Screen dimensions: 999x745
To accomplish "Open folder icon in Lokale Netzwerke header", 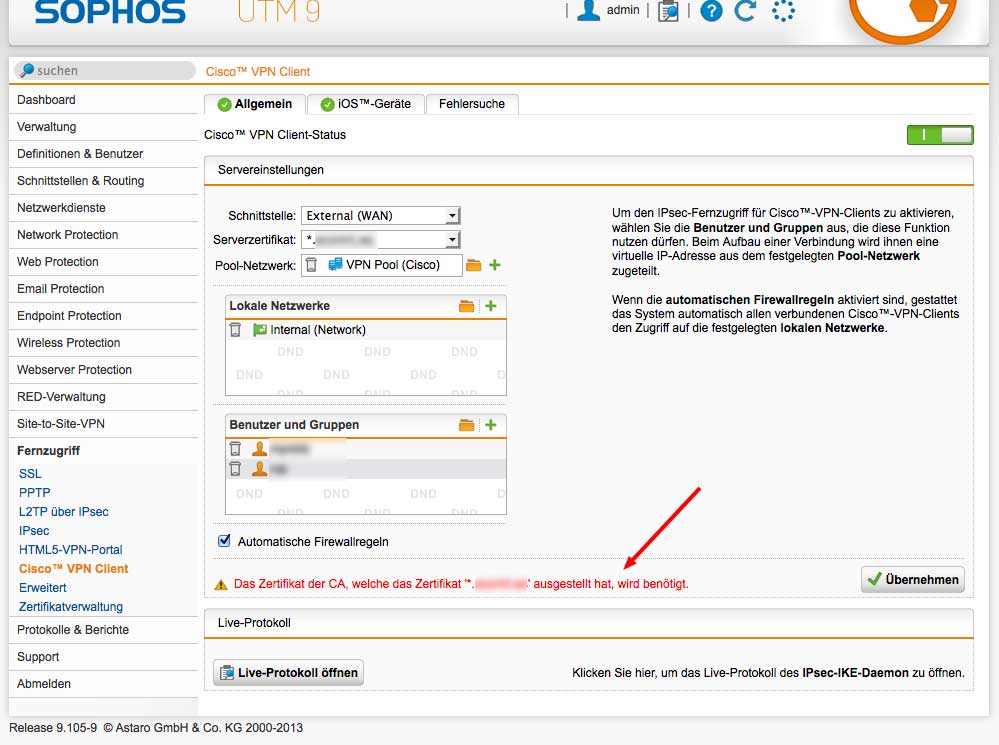I will 466,306.
